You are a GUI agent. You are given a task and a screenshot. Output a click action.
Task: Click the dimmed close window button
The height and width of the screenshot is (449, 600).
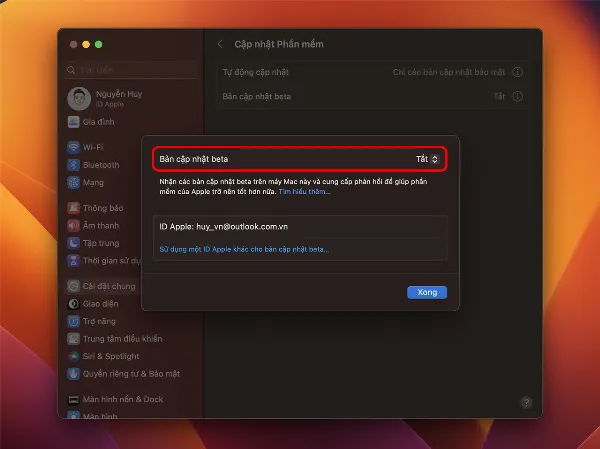[x=73, y=44]
